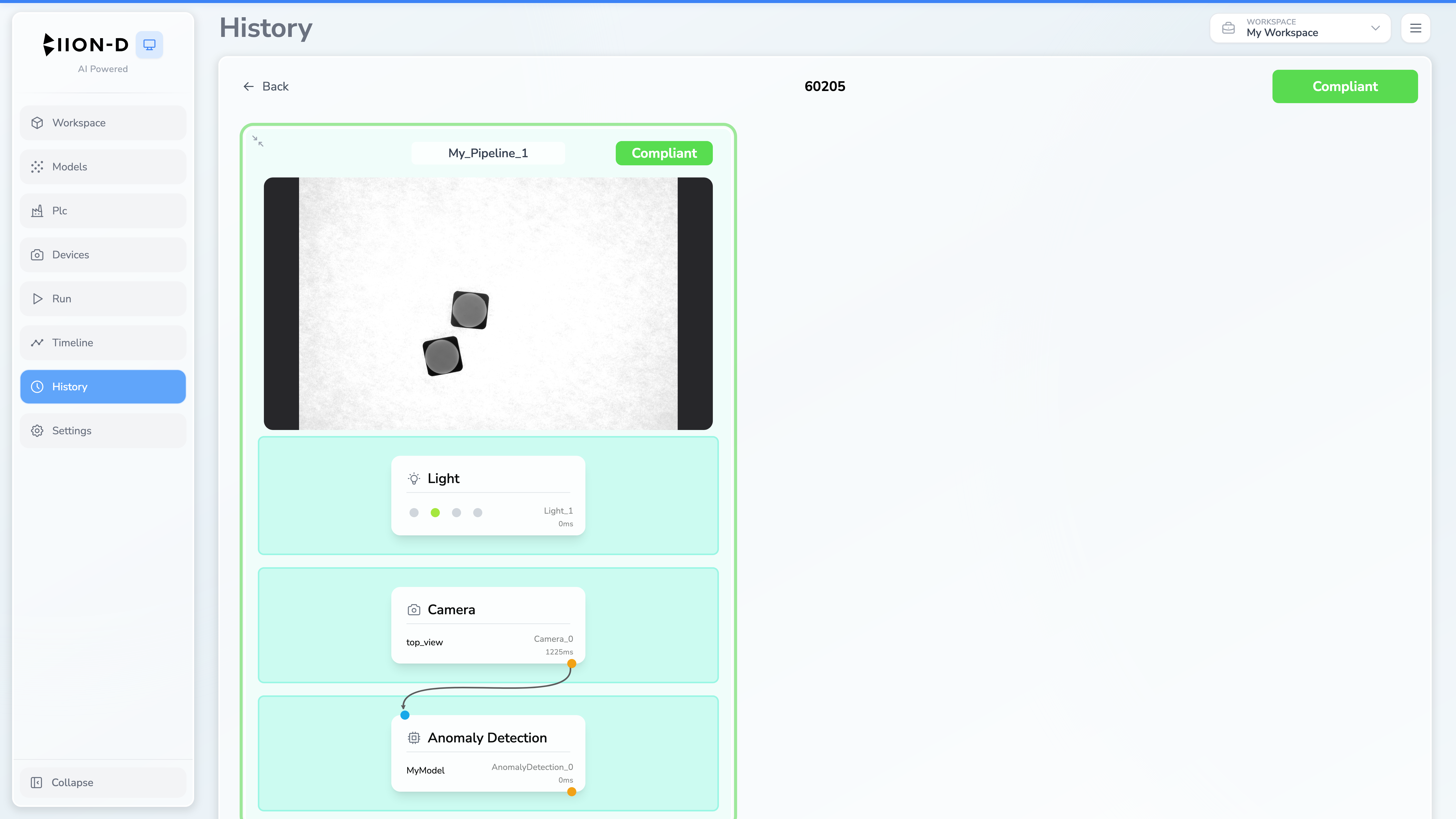Click the lightbulb icon on Light node
1456x819 pixels.
point(414,479)
